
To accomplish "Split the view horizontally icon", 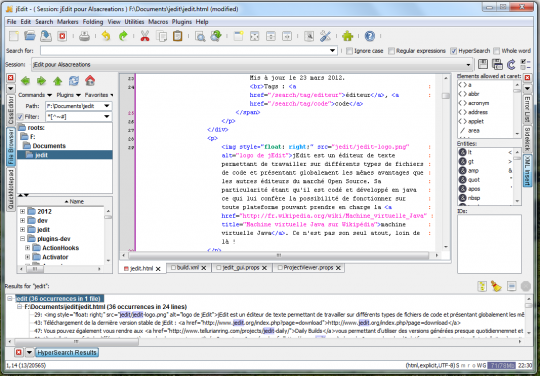I will [271, 36].
